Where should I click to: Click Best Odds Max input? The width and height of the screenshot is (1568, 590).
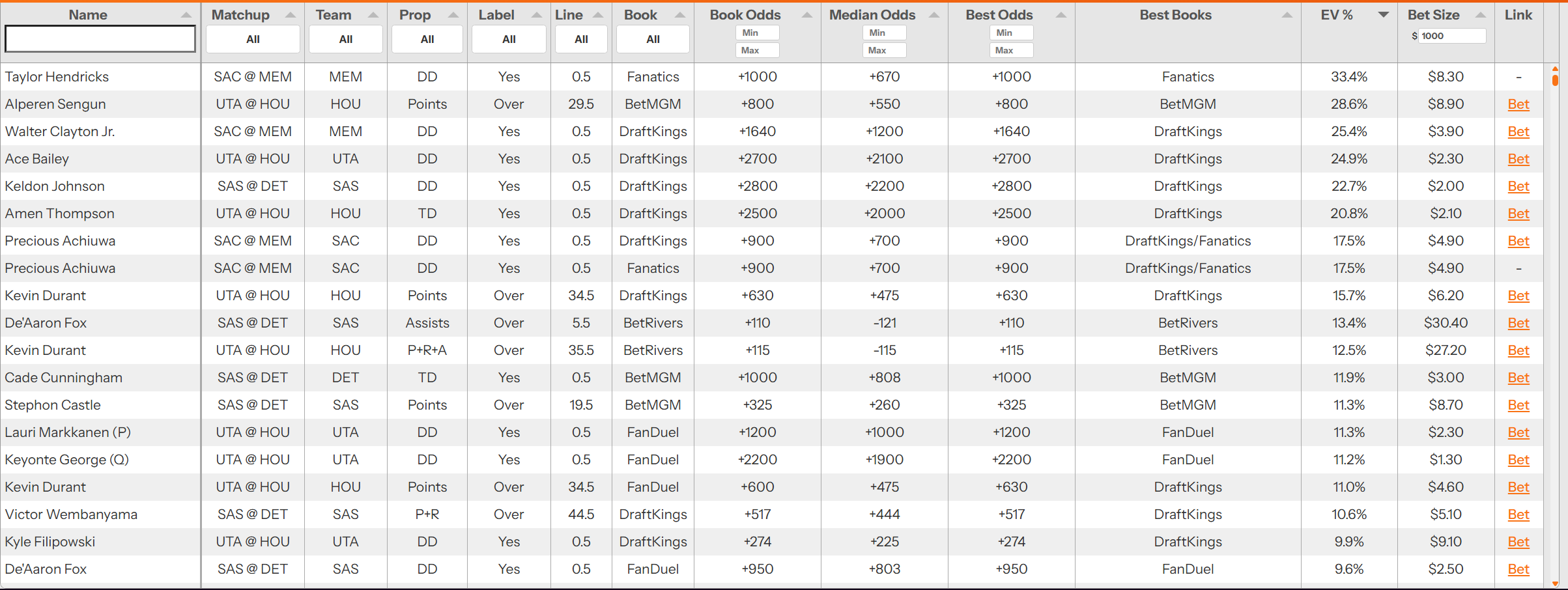pos(1011,50)
